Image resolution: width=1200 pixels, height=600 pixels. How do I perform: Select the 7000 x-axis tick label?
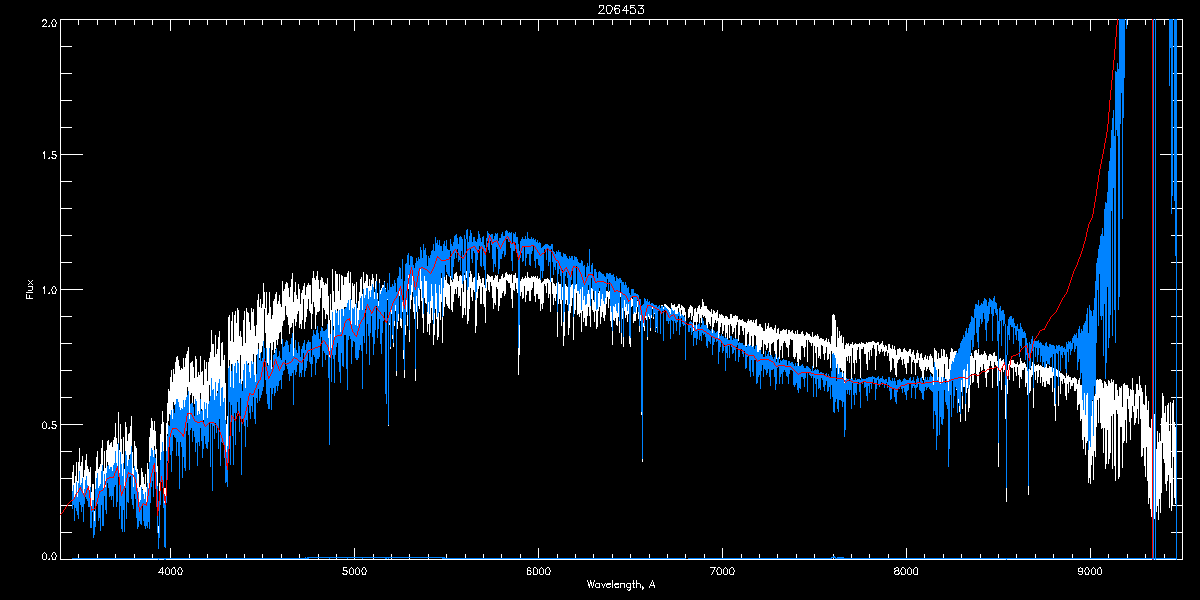pos(722,572)
